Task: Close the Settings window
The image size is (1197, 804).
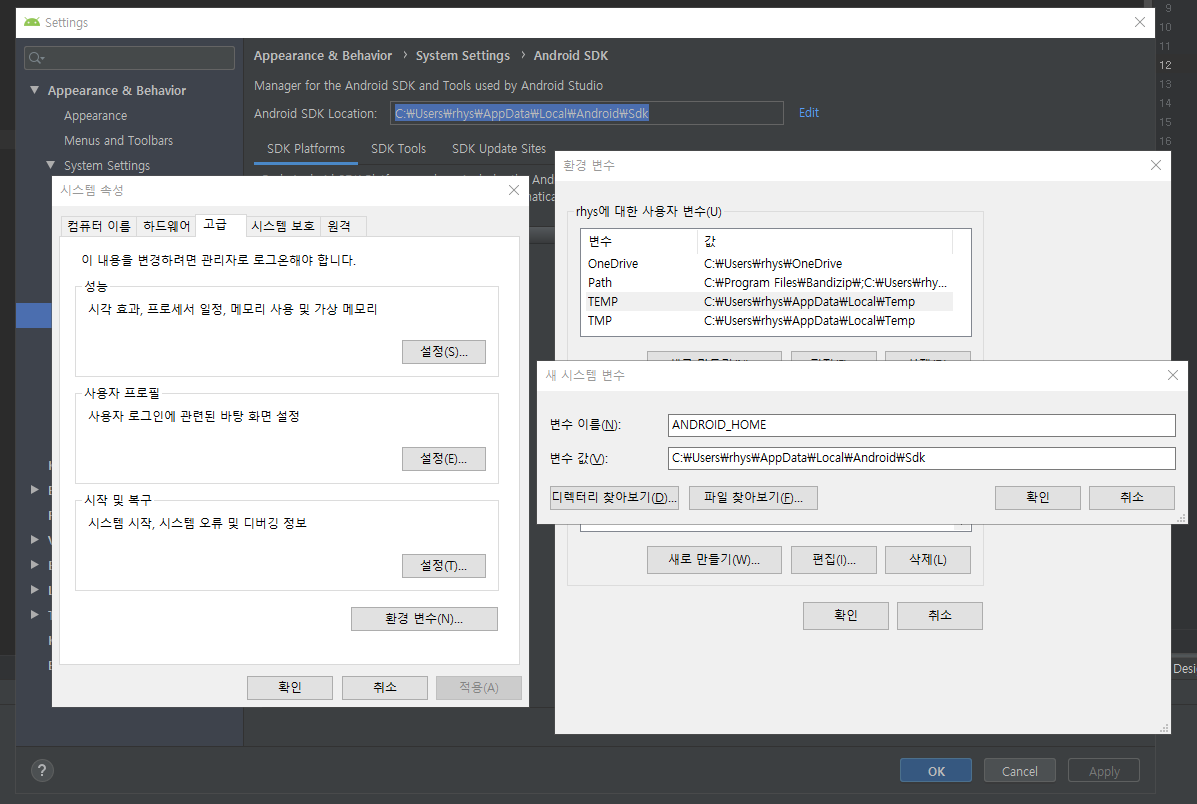Action: click(1140, 22)
